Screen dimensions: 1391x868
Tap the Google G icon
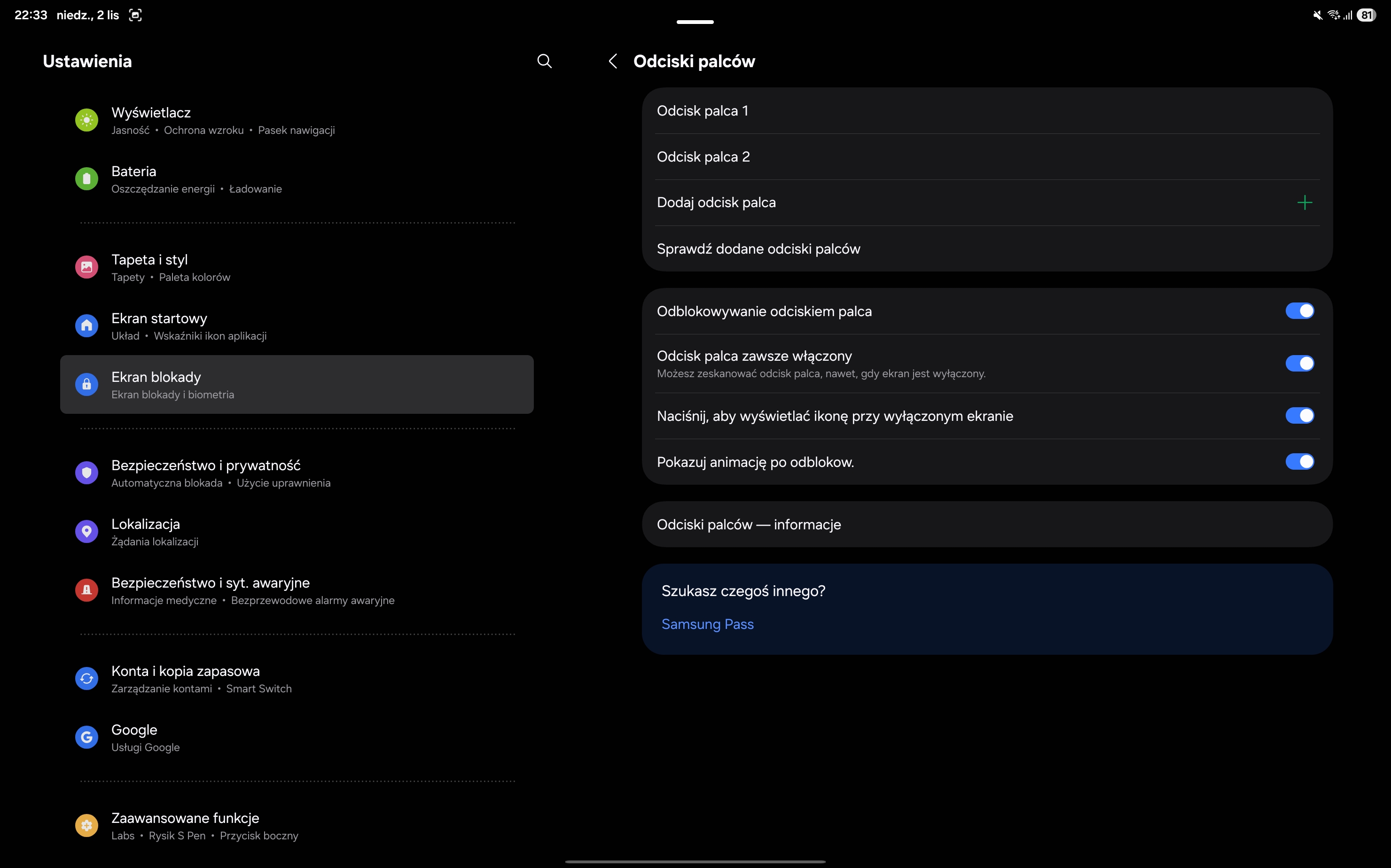87,736
